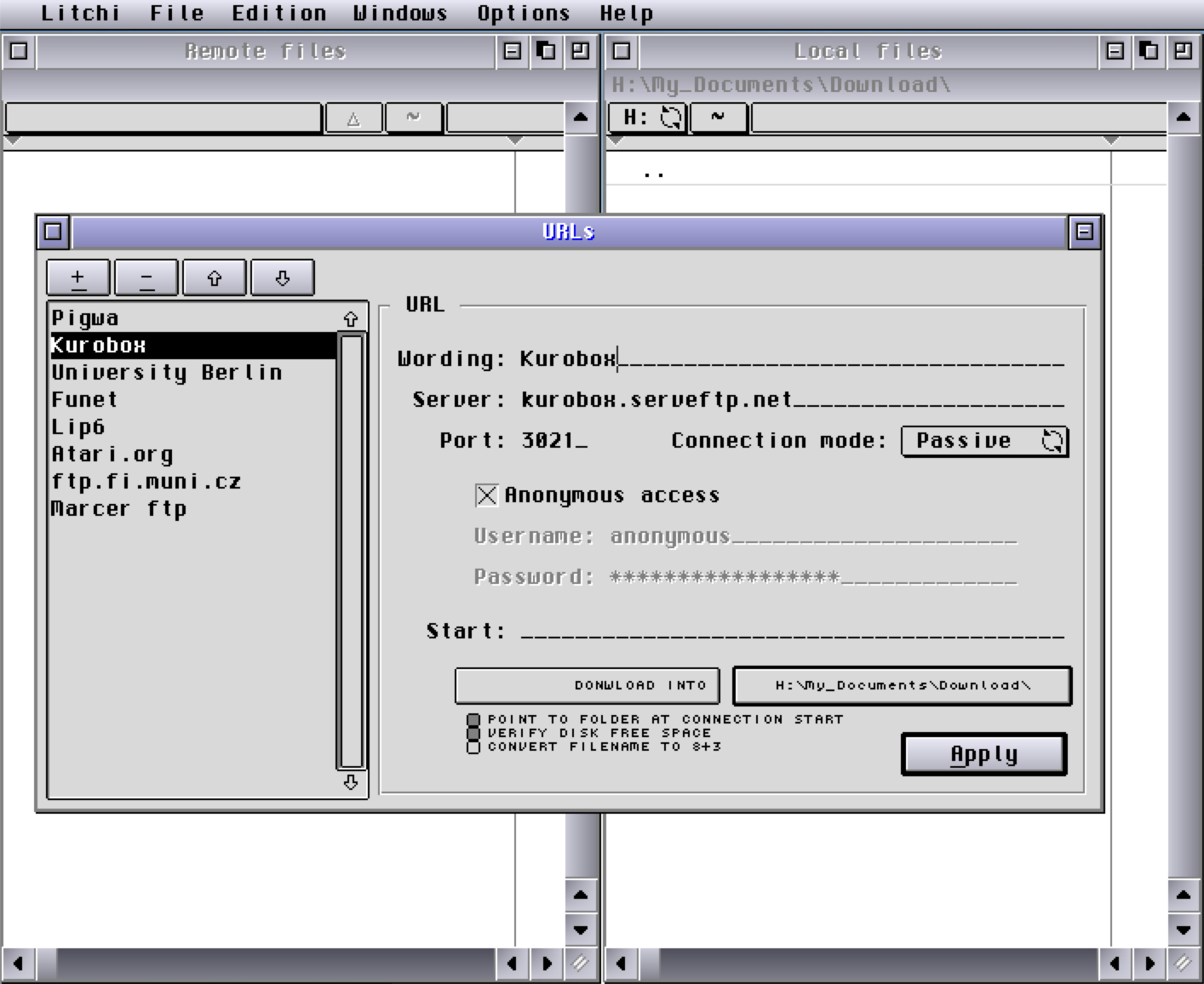Click the Donwload Into button
The width and height of the screenshot is (1204, 984).
[x=588, y=685]
